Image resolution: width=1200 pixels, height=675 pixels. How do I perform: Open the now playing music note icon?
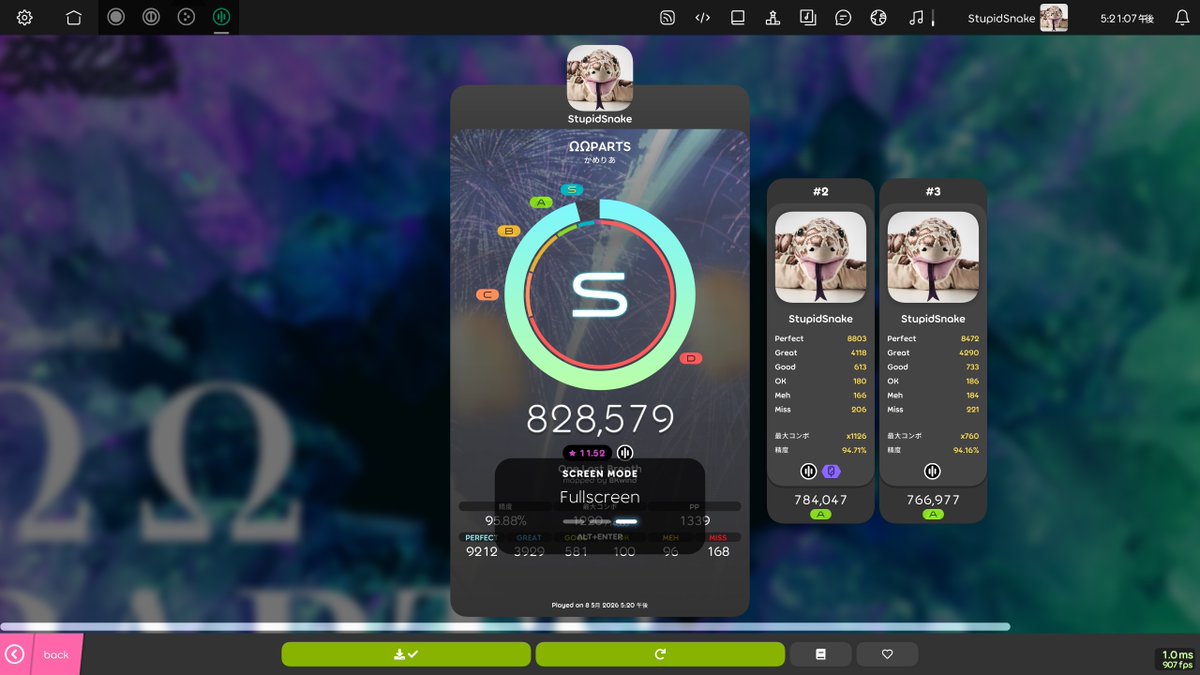click(x=915, y=18)
